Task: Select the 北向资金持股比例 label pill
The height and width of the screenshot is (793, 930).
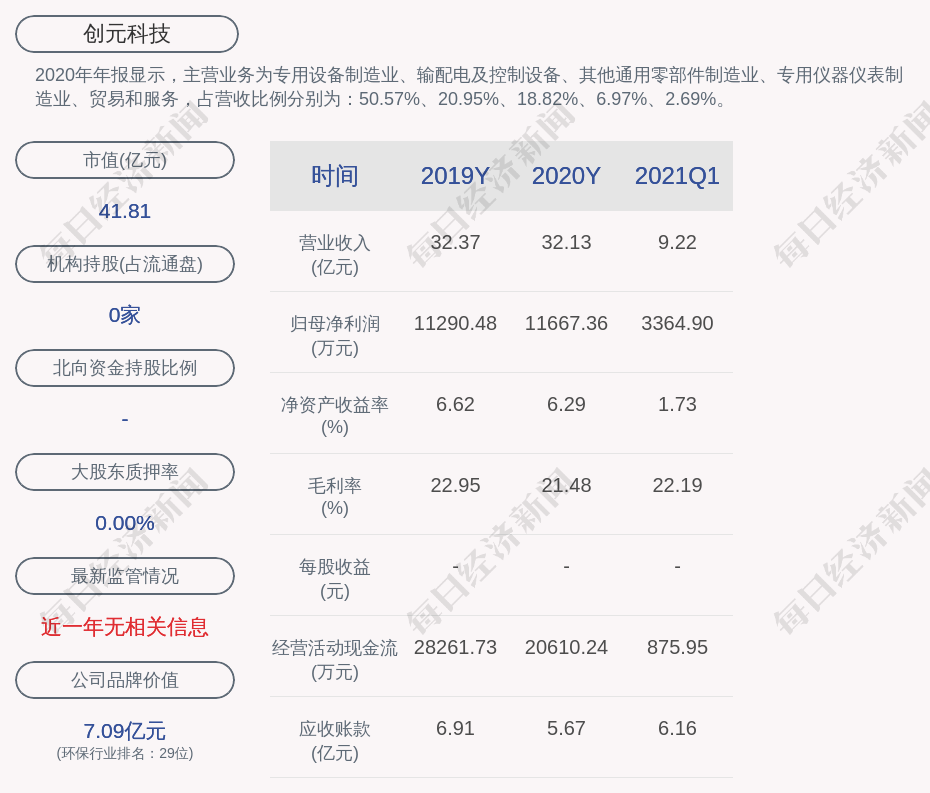Action: [x=125, y=368]
